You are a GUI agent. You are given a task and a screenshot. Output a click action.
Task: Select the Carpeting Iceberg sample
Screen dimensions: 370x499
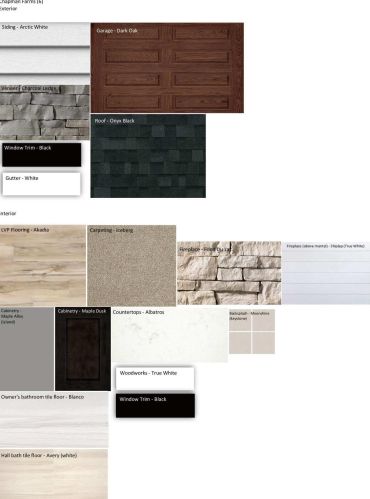(132, 265)
